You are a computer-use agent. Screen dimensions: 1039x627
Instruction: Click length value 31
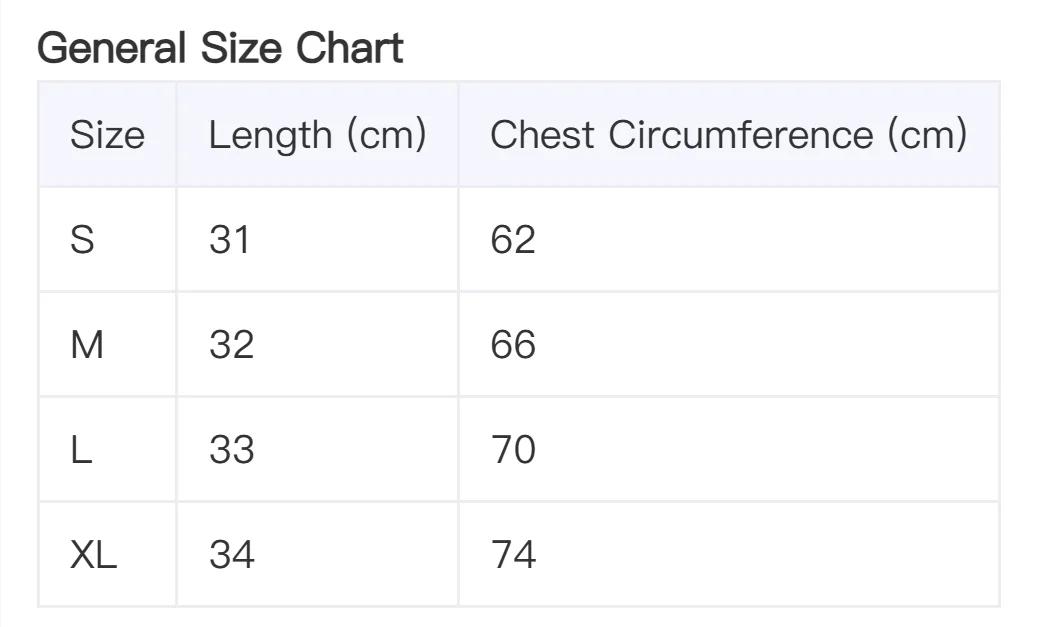point(230,240)
